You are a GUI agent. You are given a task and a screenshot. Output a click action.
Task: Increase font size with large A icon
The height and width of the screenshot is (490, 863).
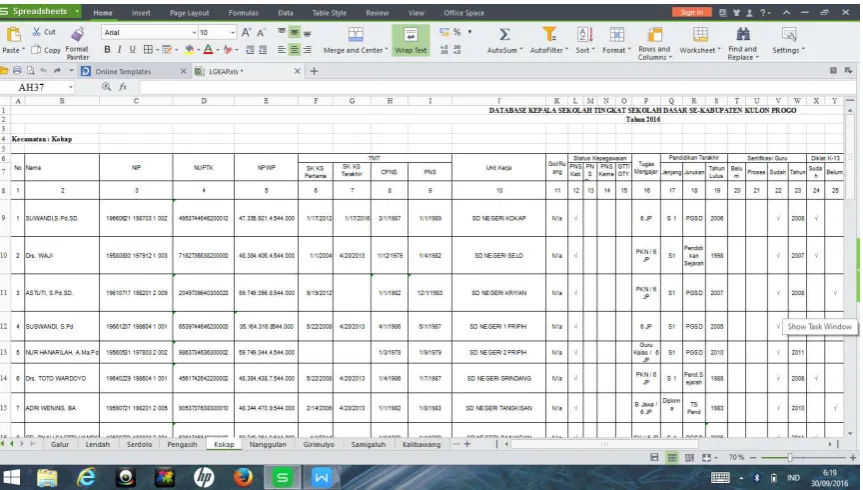(x=246, y=32)
